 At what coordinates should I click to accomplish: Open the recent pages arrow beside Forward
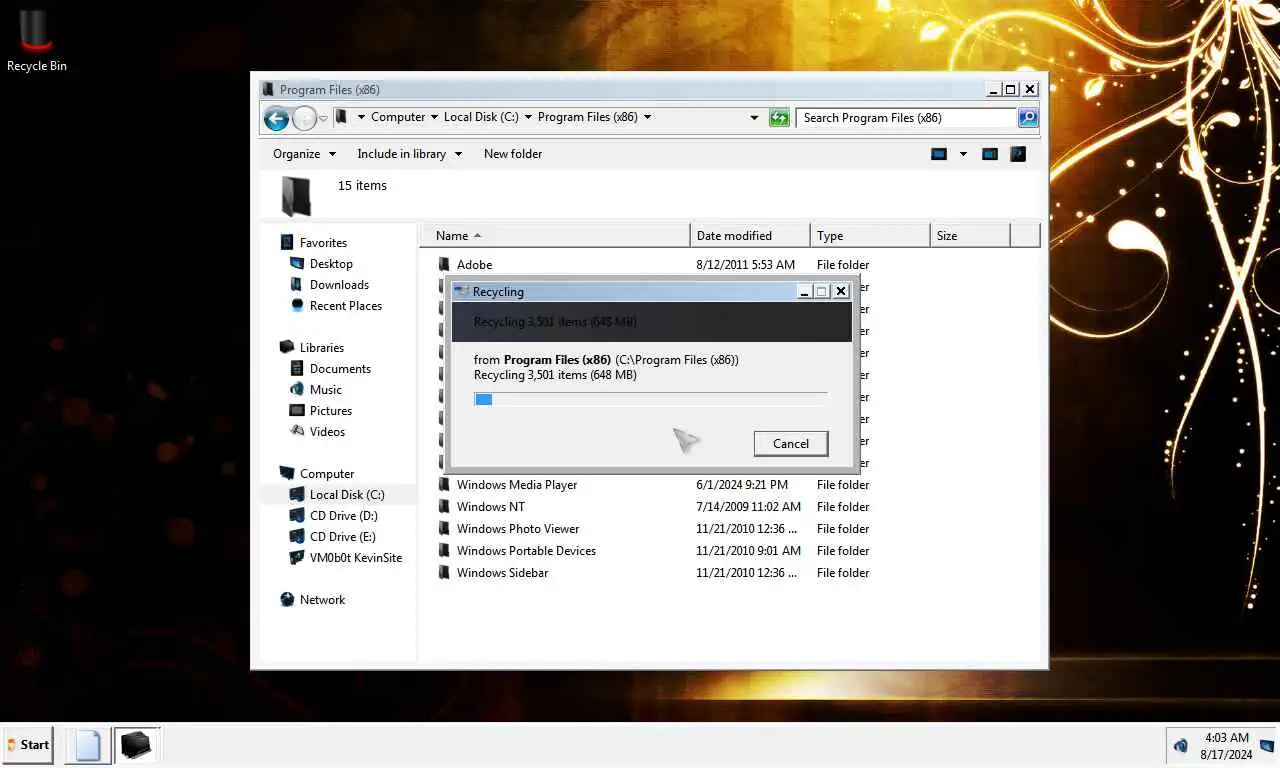coord(323,119)
